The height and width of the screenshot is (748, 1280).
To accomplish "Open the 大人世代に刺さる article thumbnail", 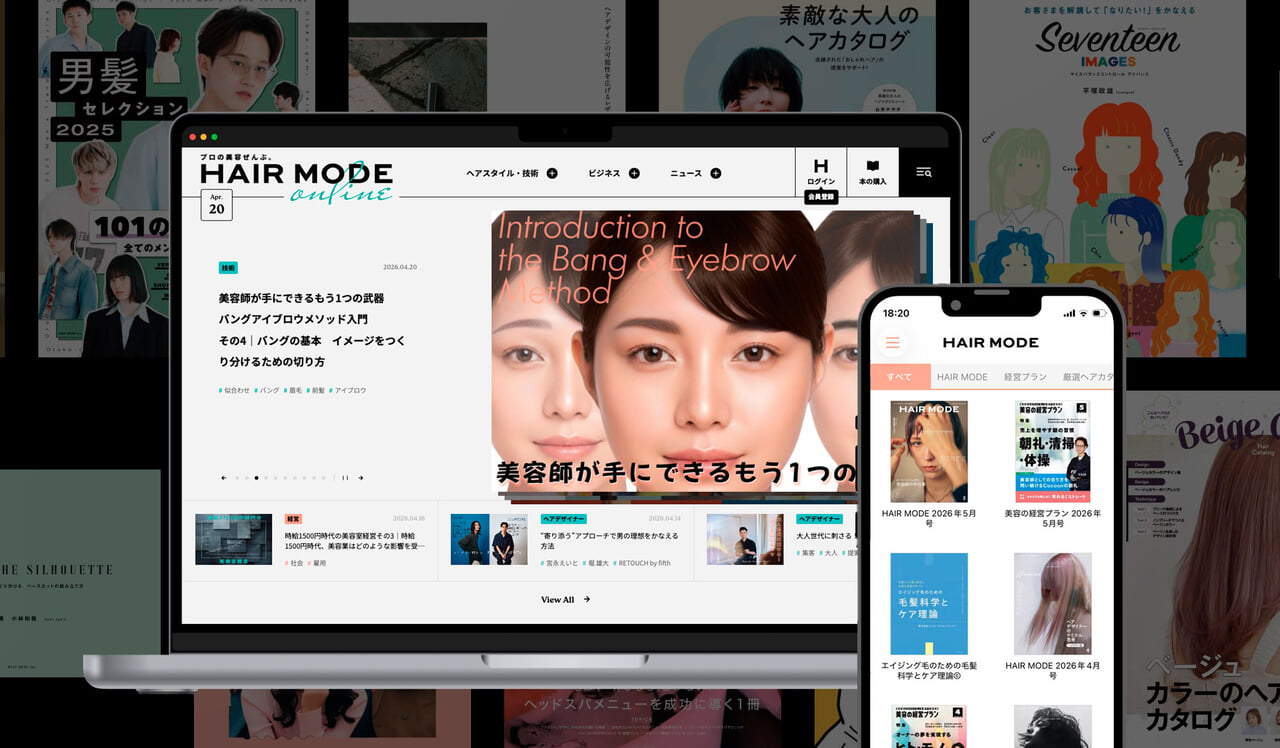I will click(745, 539).
